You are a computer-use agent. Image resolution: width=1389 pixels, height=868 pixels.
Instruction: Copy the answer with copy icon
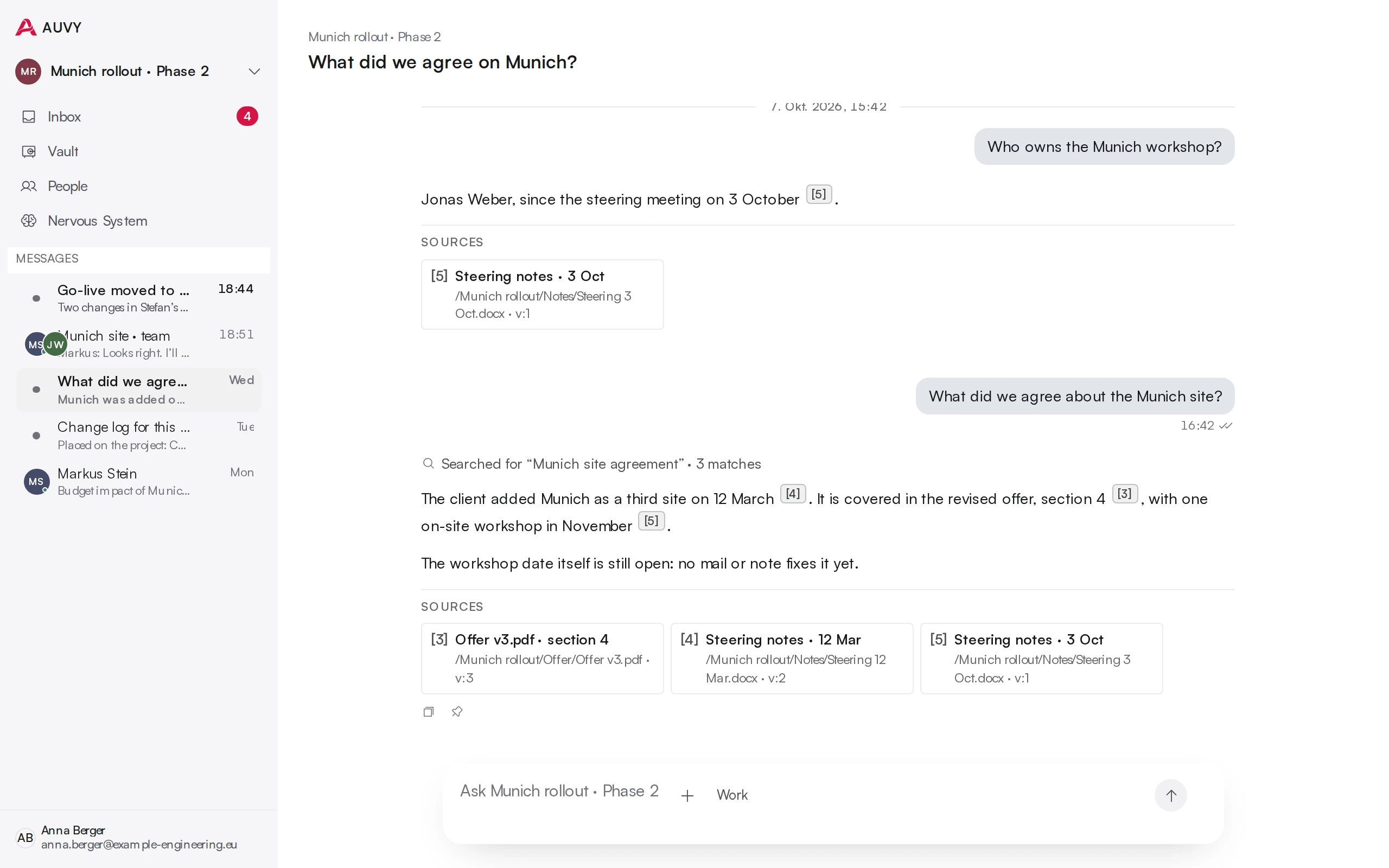tap(428, 712)
